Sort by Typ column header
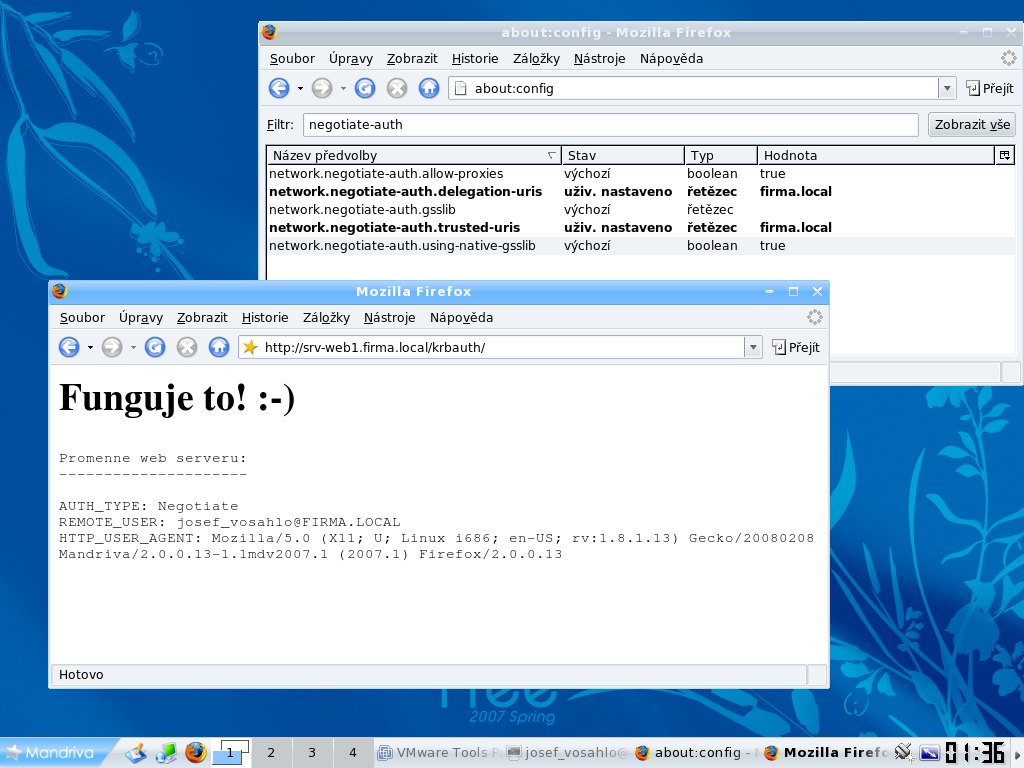 [x=721, y=155]
